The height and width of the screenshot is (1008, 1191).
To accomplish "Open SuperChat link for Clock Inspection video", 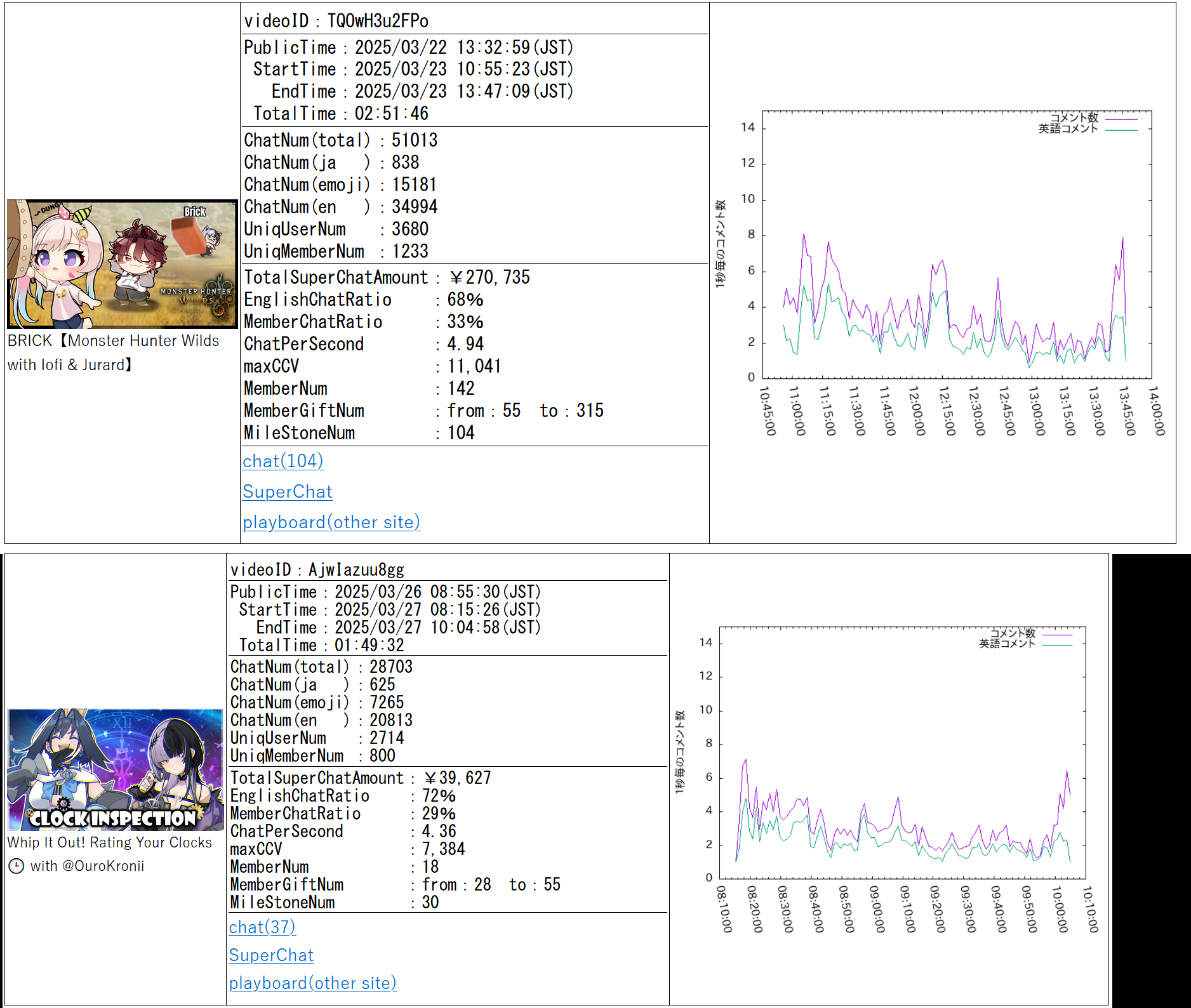I will pyautogui.click(x=271, y=955).
